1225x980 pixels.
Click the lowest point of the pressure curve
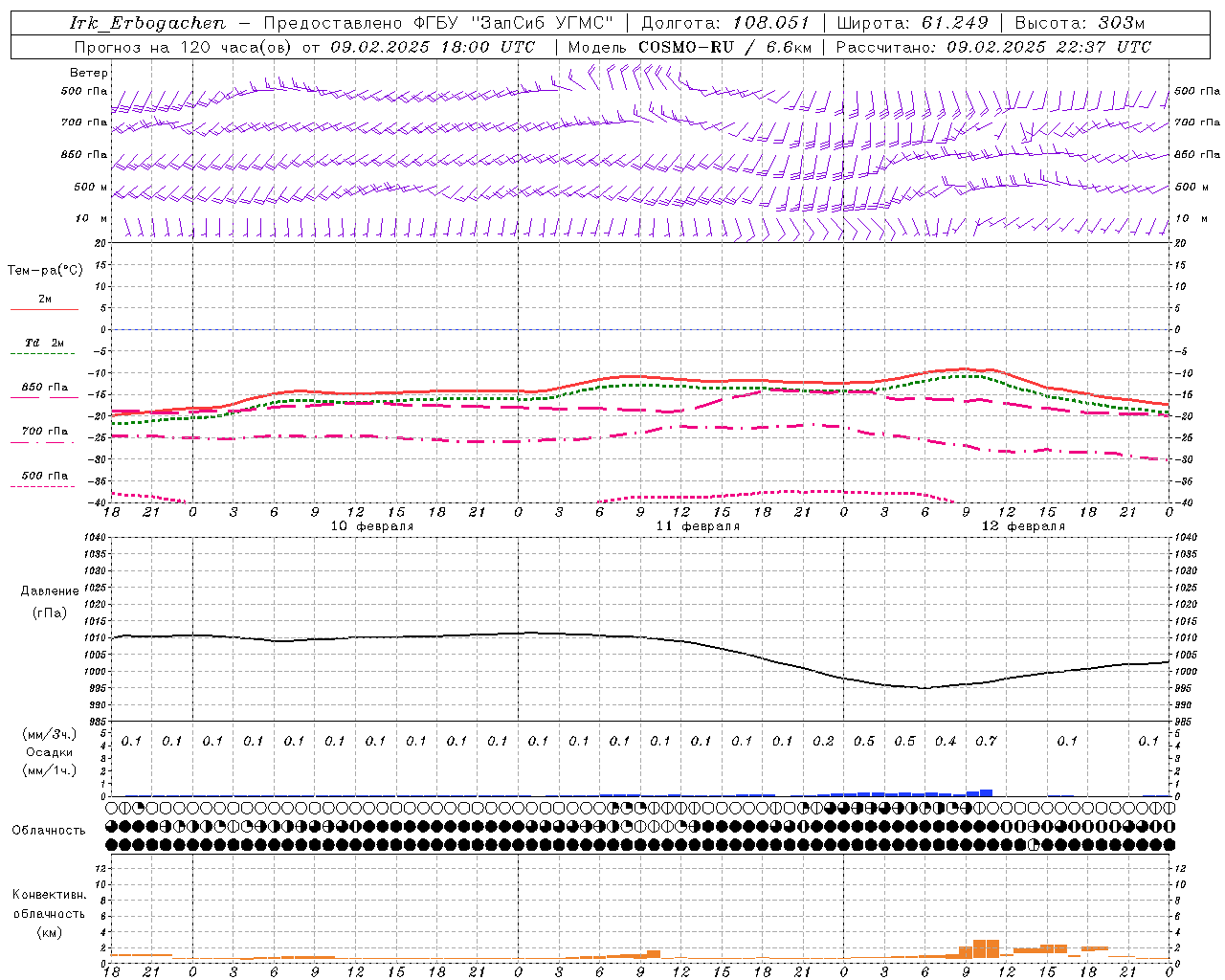point(924,688)
